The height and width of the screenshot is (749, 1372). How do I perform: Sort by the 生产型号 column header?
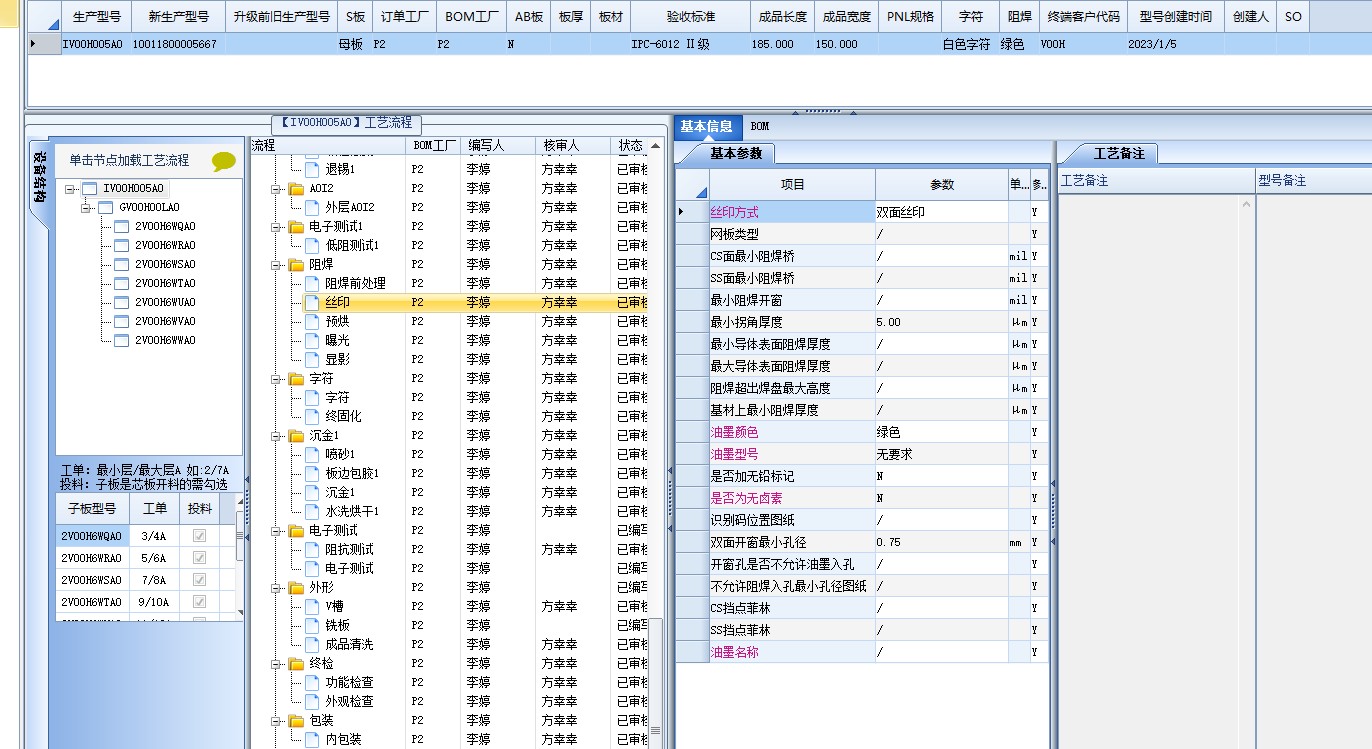pos(97,17)
